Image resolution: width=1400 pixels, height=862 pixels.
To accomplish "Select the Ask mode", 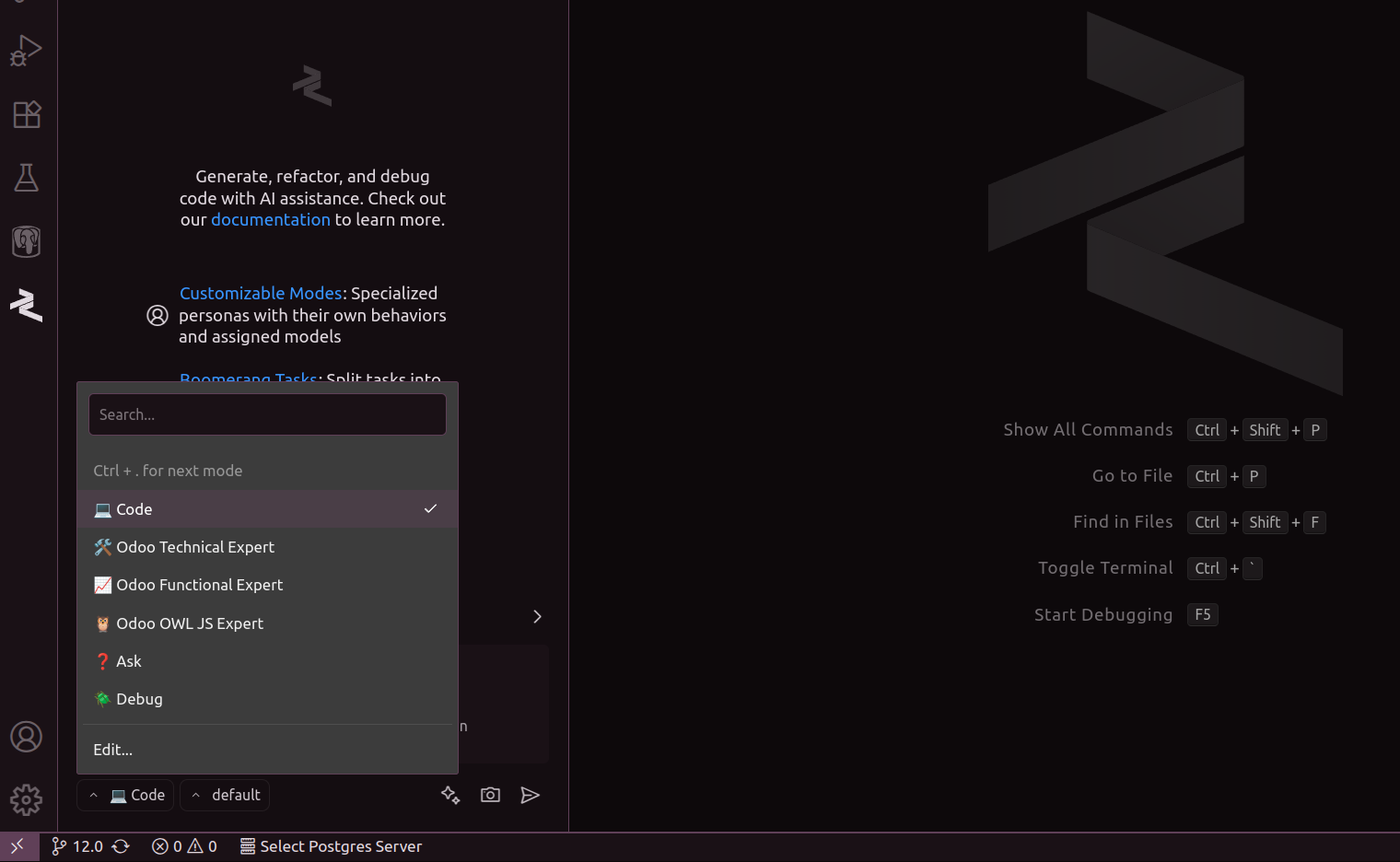I will tap(267, 661).
